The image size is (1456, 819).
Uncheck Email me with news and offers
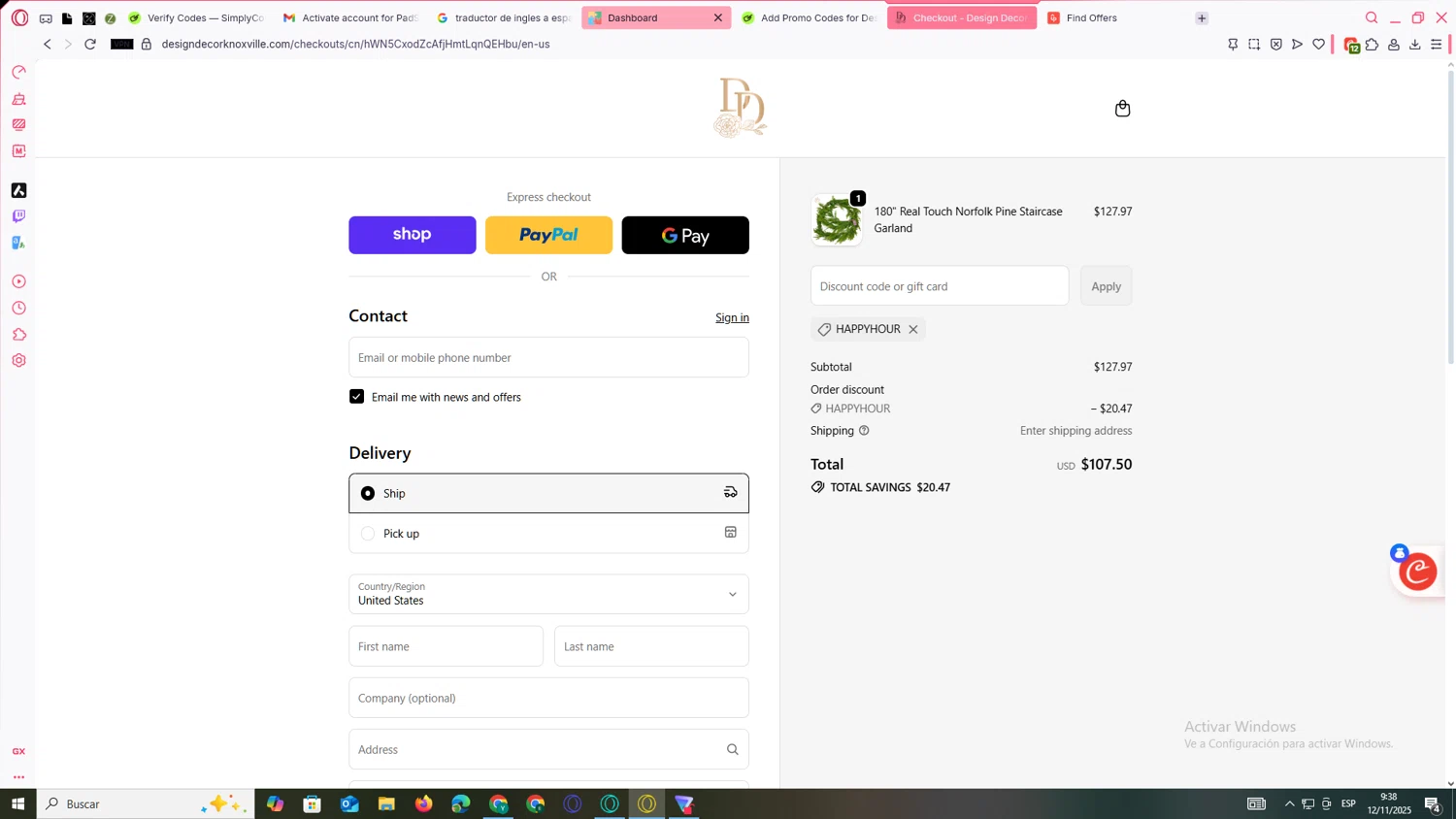point(356,397)
